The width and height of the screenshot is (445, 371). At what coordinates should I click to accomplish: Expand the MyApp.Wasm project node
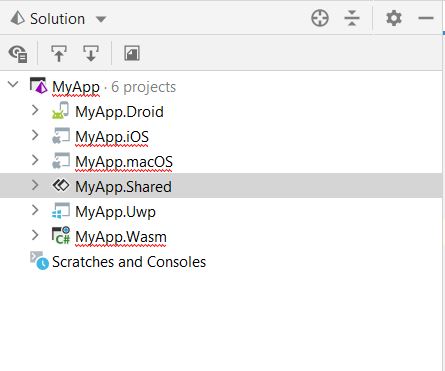(x=35, y=235)
